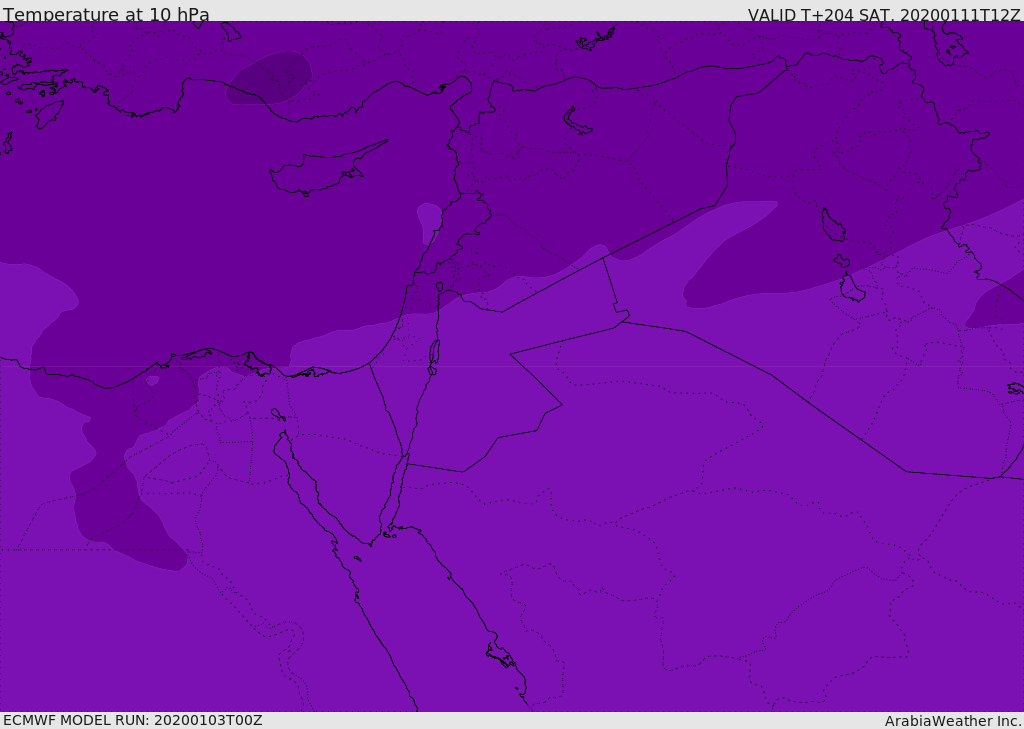The height and width of the screenshot is (729, 1024).
Task: Click the 'VALID T+204 SAT. 20200111T12Z' label
Action: click(884, 14)
